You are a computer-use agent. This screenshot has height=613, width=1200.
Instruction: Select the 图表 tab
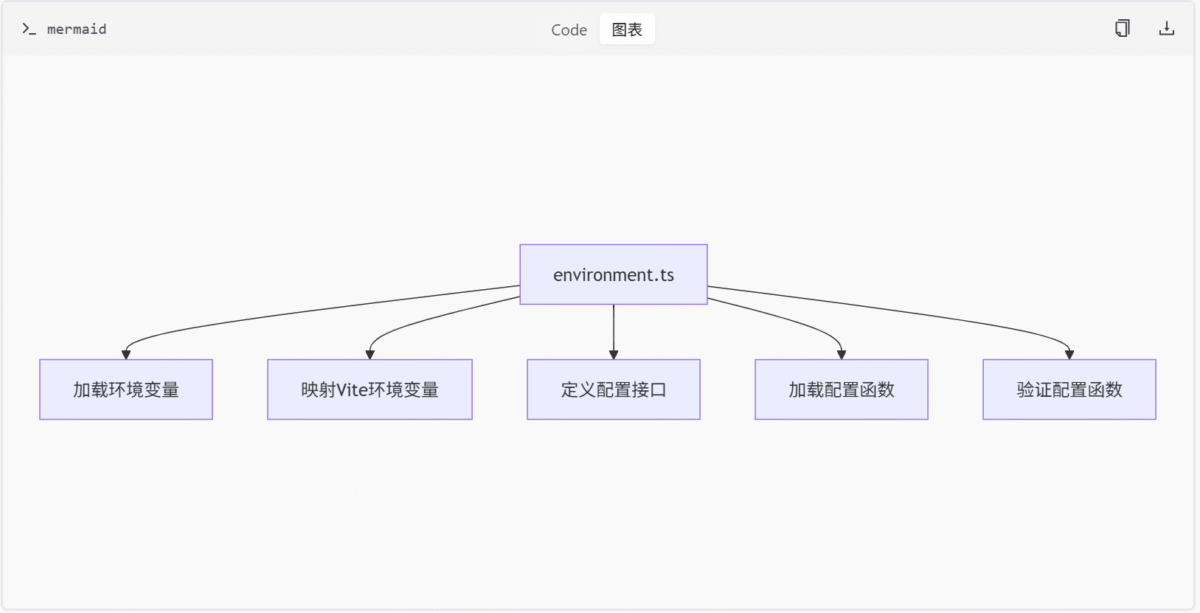pos(627,29)
